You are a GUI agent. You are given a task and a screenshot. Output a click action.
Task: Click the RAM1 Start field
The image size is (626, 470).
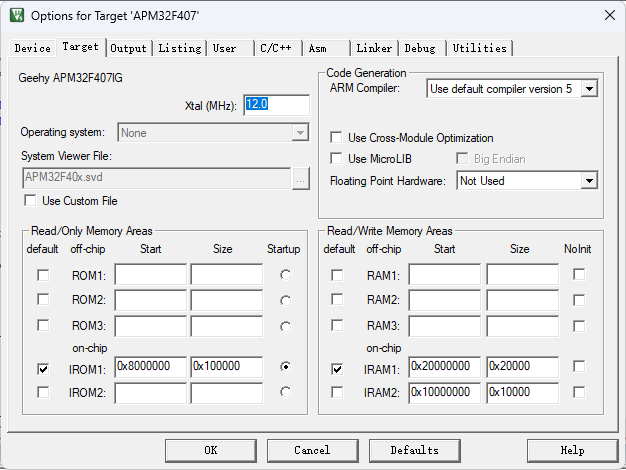445,274
